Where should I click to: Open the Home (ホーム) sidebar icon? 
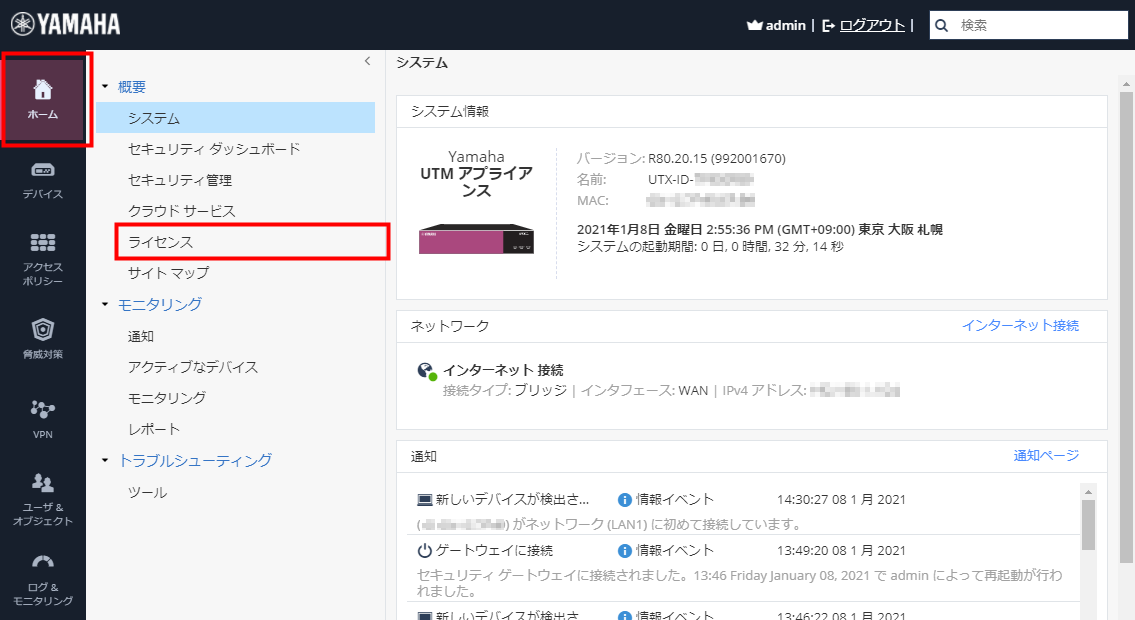click(x=43, y=99)
